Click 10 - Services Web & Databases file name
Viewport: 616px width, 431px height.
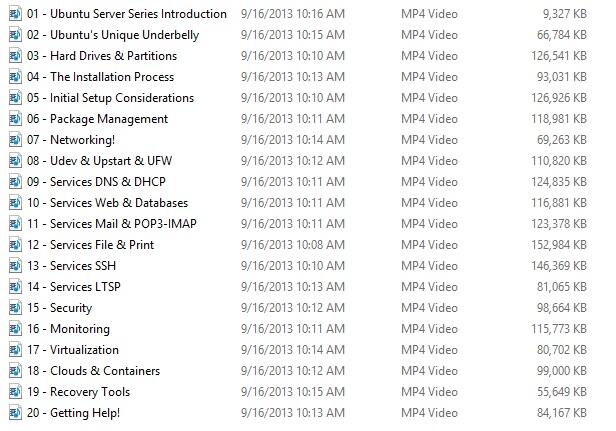[x=108, y=203]
